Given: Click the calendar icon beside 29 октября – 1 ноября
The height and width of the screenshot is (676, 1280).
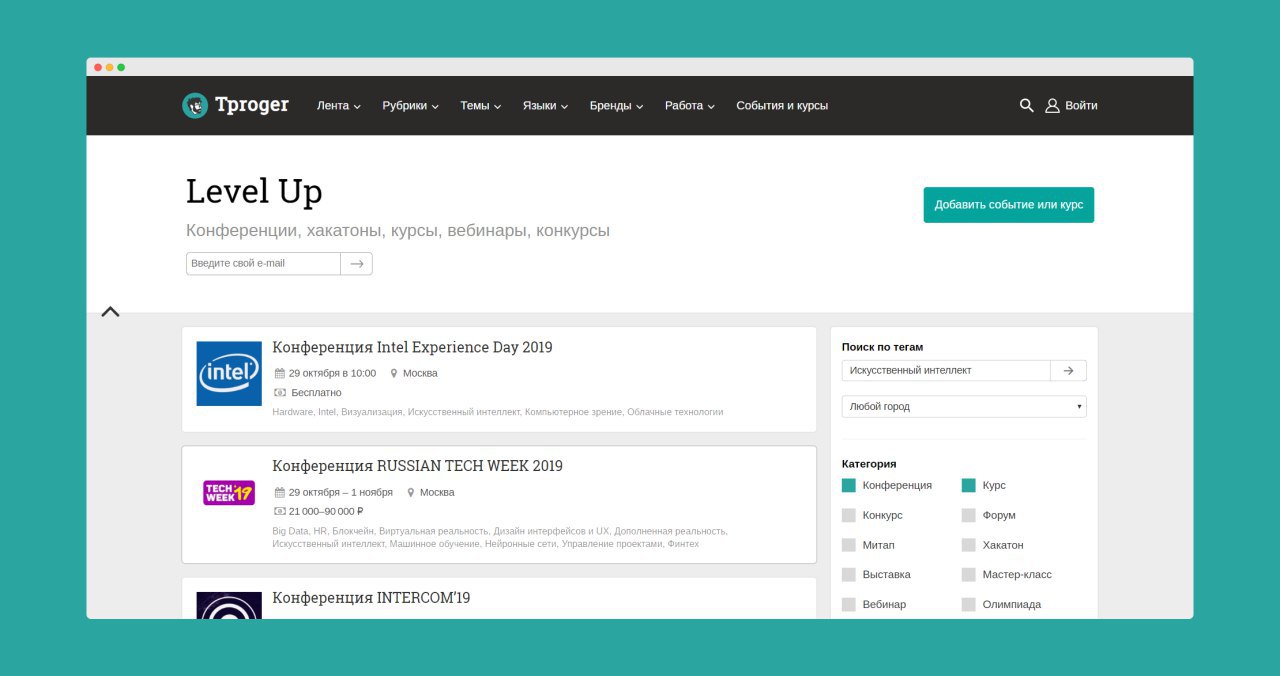Looking at the screenshot, I should tap(280, 492).
